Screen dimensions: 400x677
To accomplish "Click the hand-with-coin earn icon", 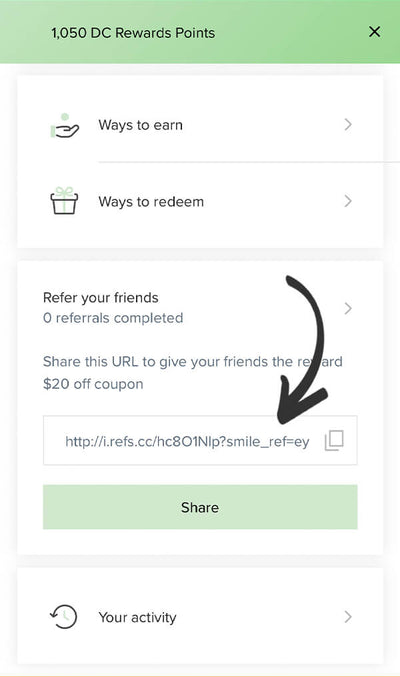I will pos(64,126).
